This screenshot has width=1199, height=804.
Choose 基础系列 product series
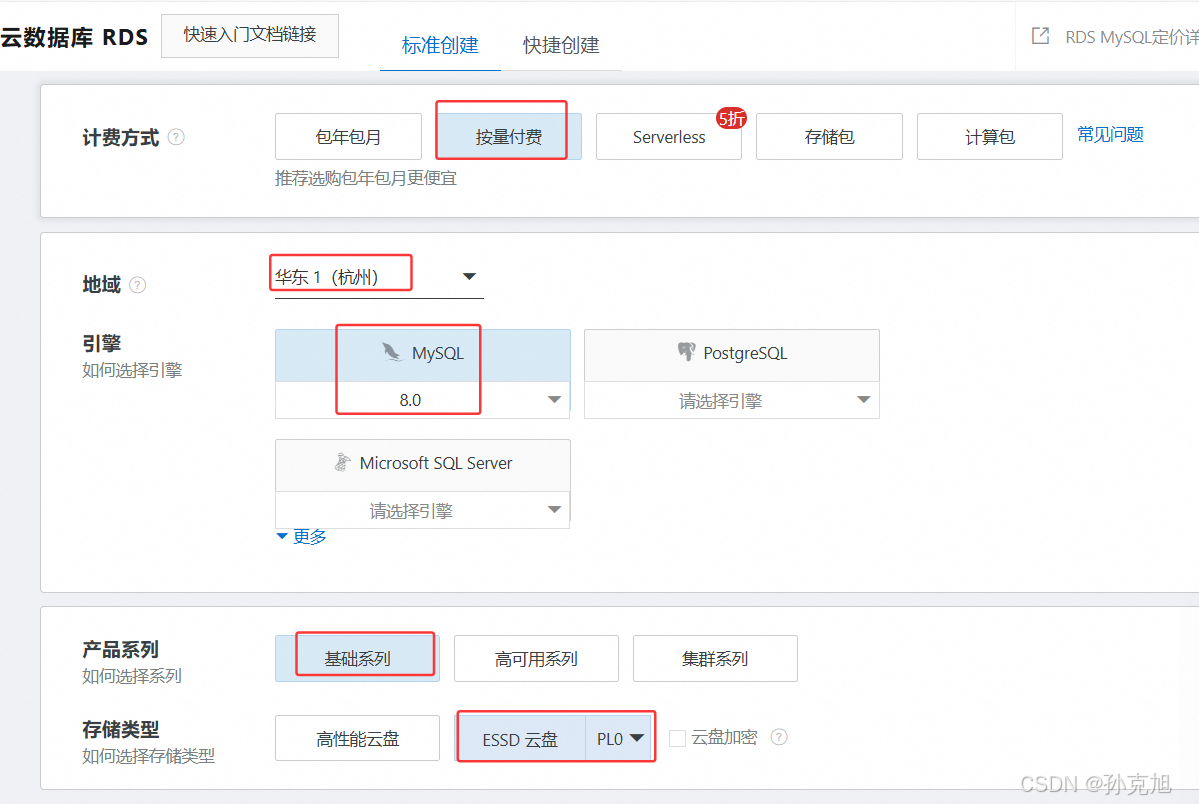pyautogui.click(x=357, y=658)
